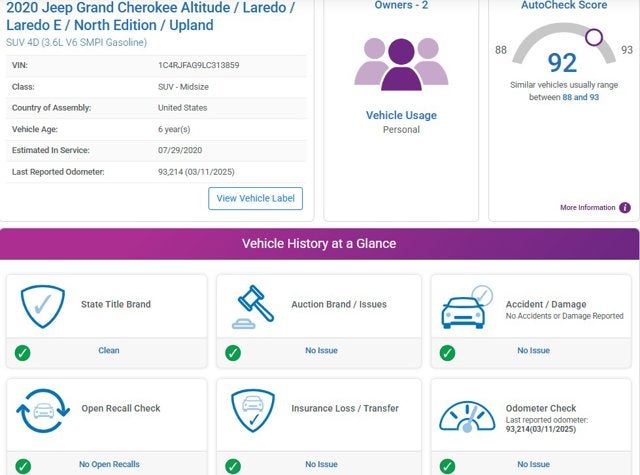Click the Odometer Check label
Screen dimensions: 640x475
pyautogui.click(x=541, y=408)
